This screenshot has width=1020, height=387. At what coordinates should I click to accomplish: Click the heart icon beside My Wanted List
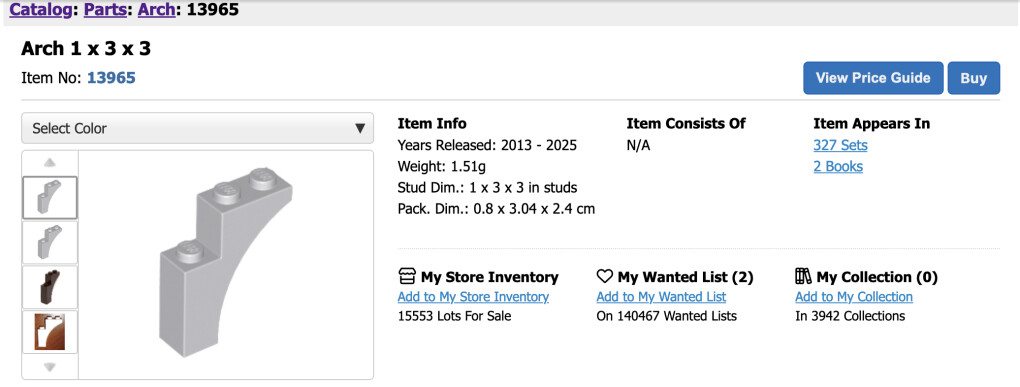tap(605, 277)
